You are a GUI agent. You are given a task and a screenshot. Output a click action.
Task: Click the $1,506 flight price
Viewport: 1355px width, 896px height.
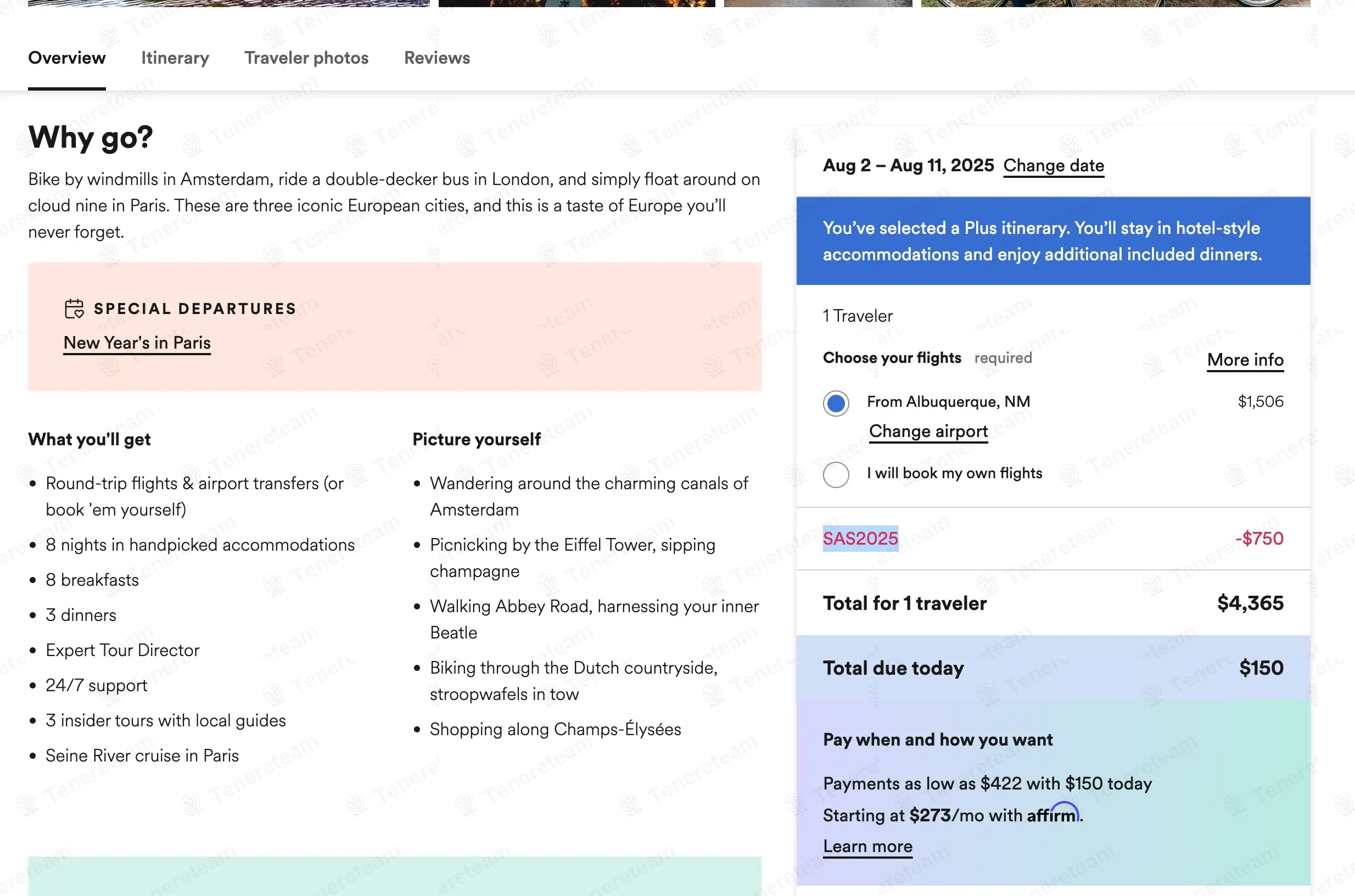(1260, 402)
